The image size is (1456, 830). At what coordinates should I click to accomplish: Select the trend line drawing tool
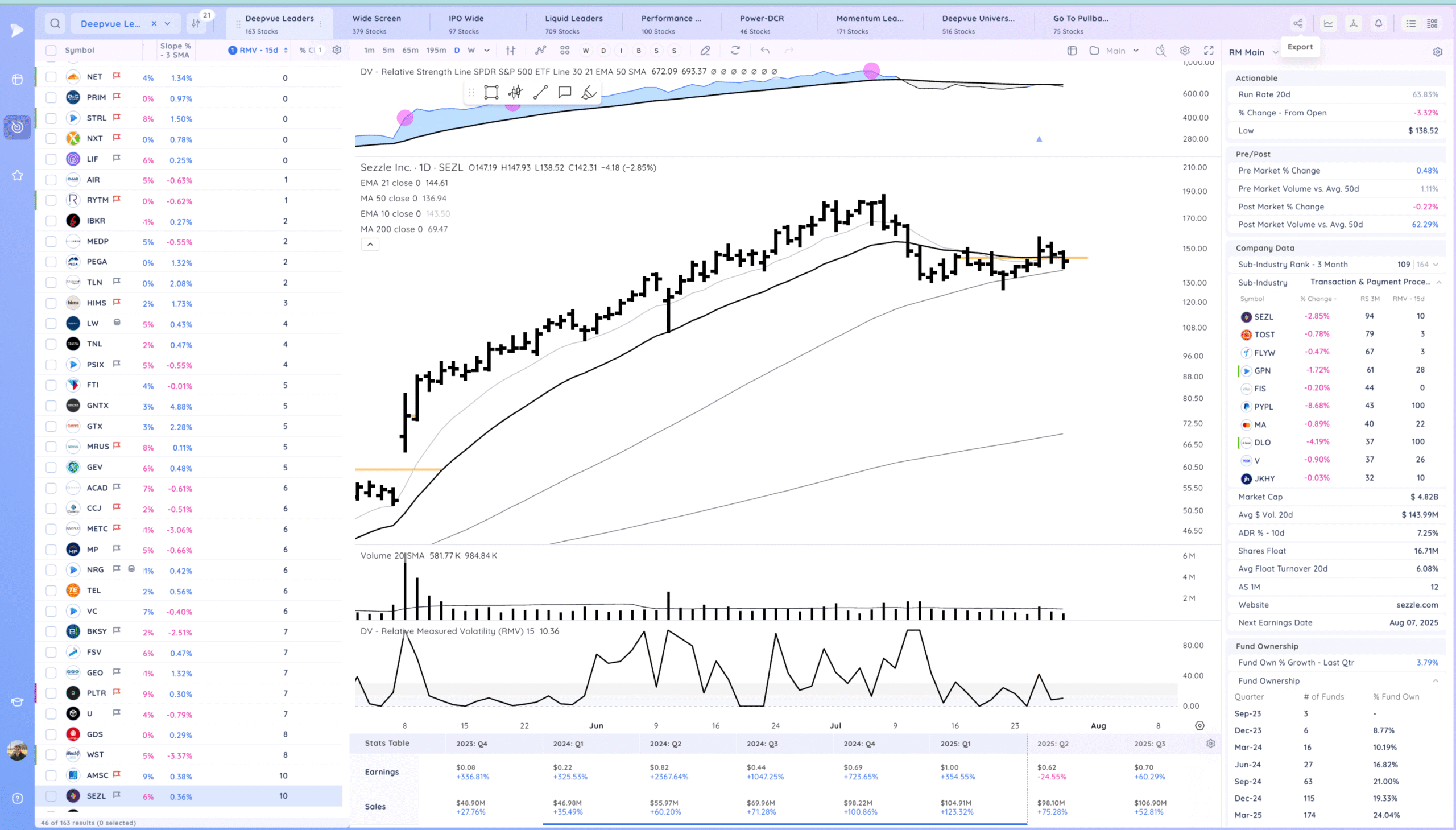coord(540,92)
